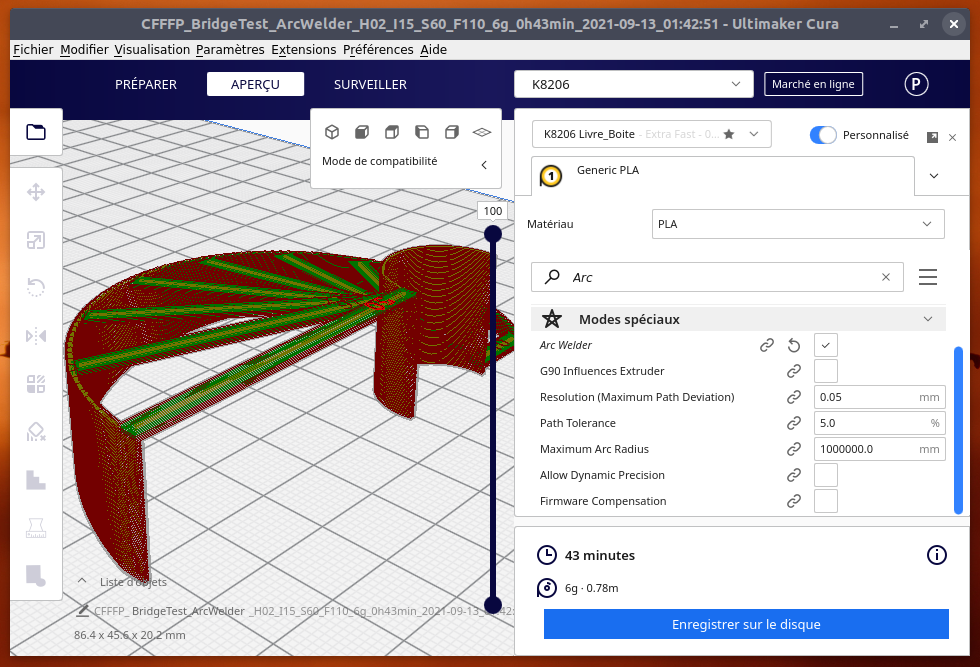Open the Visualisation menu

point(152,49)
